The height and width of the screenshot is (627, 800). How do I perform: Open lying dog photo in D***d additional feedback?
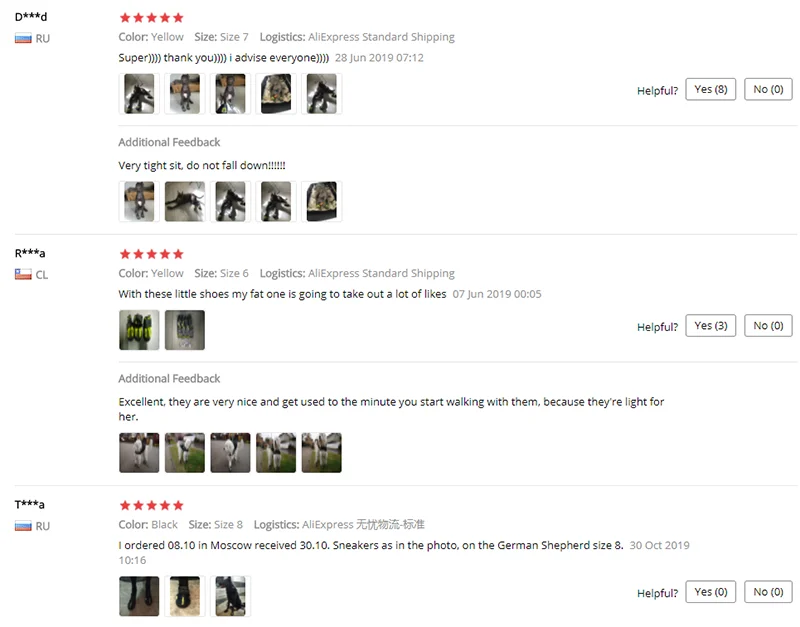(x=185, y=202)
